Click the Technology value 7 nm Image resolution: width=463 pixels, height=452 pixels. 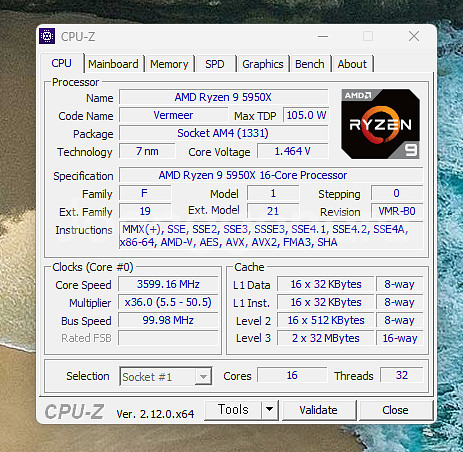pyautogui.click(x=147, y=151)
